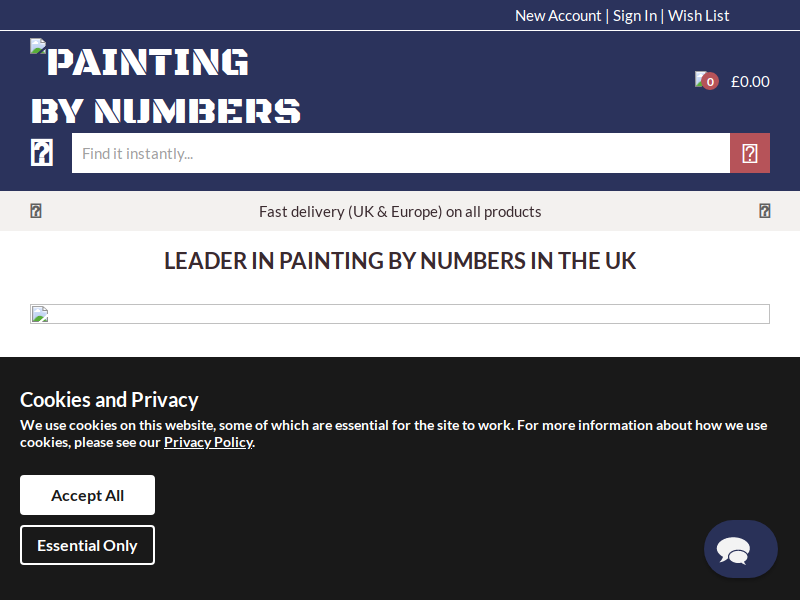
Task: Go to Sign In
Action: pyautogui.click(x=635, y=16)
